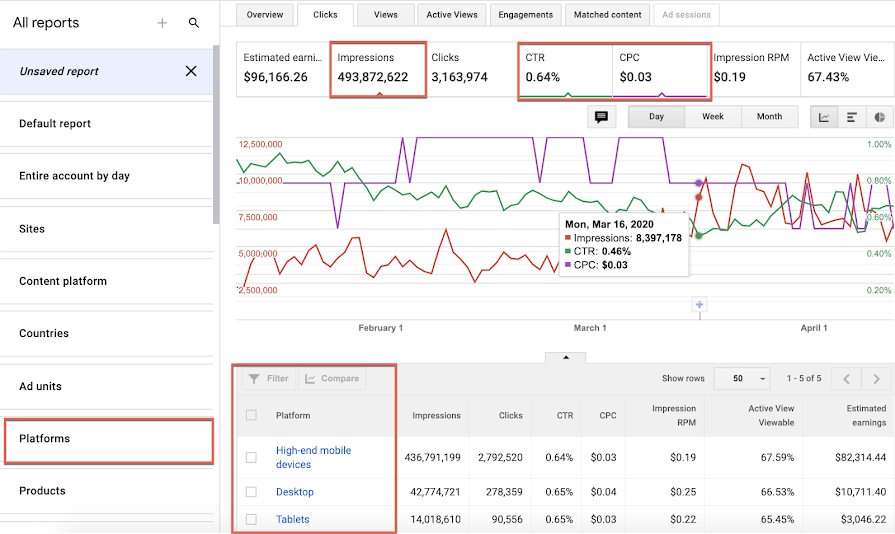Open the Countries report
This screenshot has width=895, height=534.
pyautogui.click(x=107, y=334)
